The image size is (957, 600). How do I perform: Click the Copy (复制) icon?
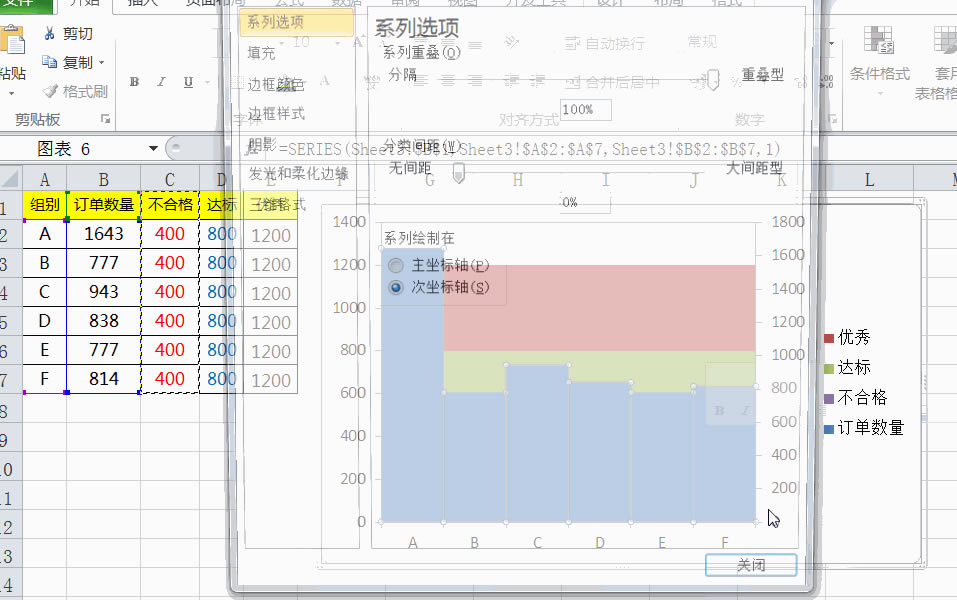(x=50, y=62)
